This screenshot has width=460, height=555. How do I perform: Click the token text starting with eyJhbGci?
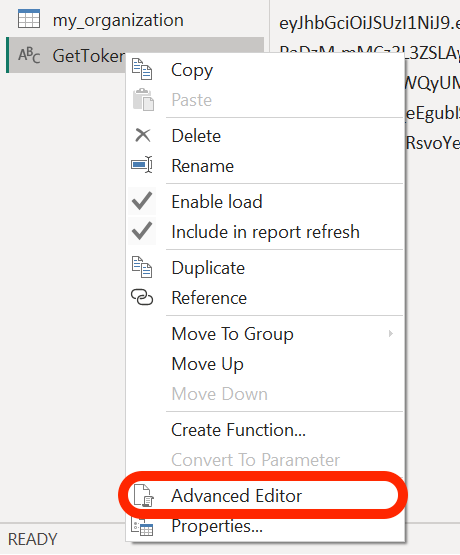[x=369, y=24]
